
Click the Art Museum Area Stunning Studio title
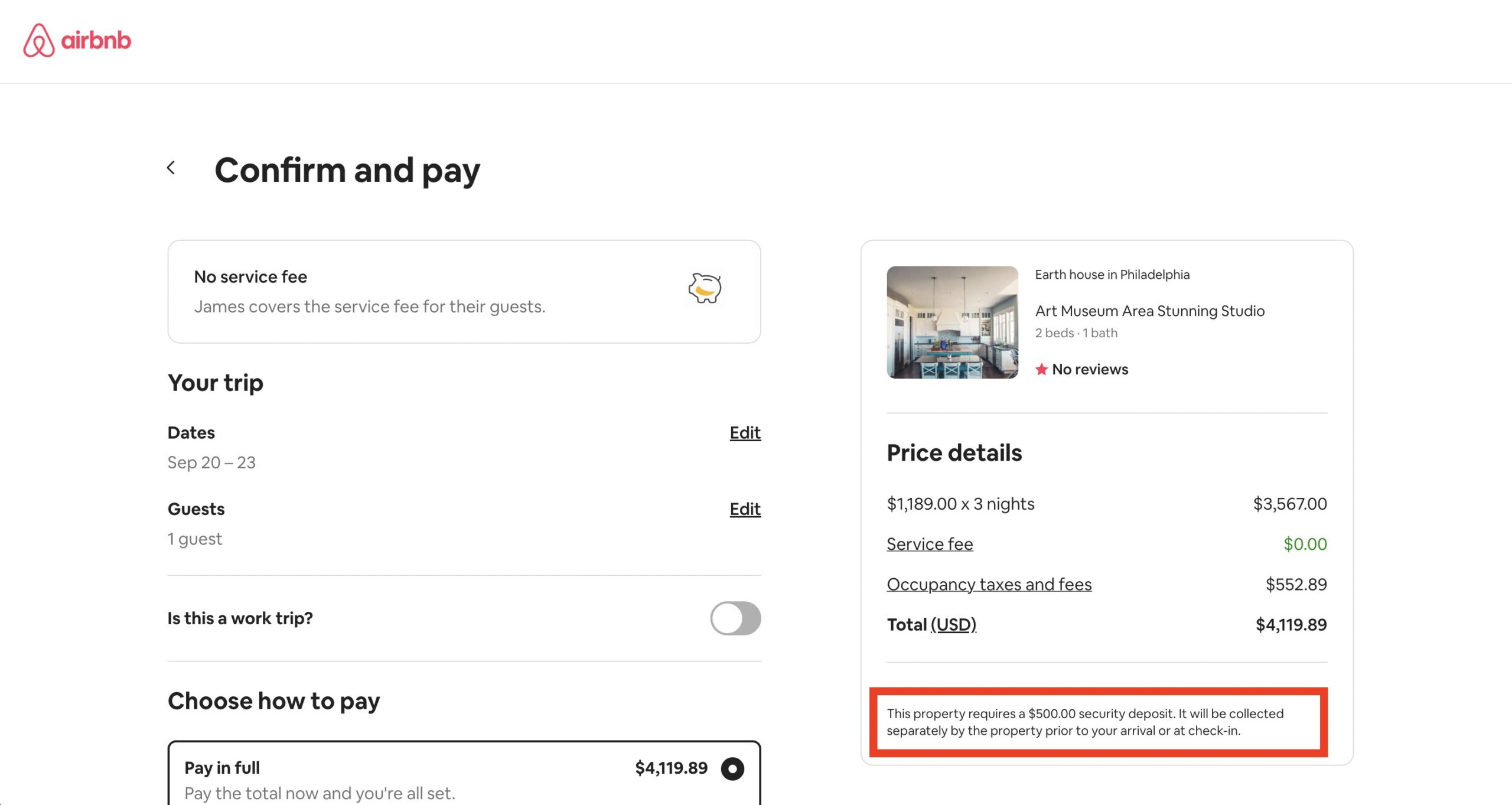[x=1149, y=311]
